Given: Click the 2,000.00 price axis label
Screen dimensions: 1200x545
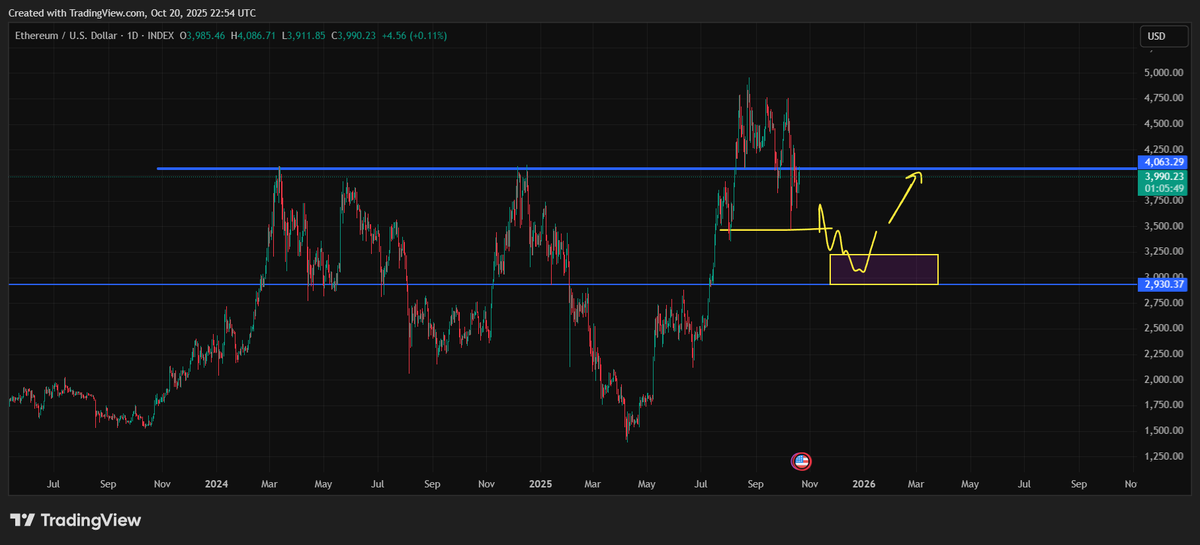Looking at the screenshot, I should click(1164, 379).
